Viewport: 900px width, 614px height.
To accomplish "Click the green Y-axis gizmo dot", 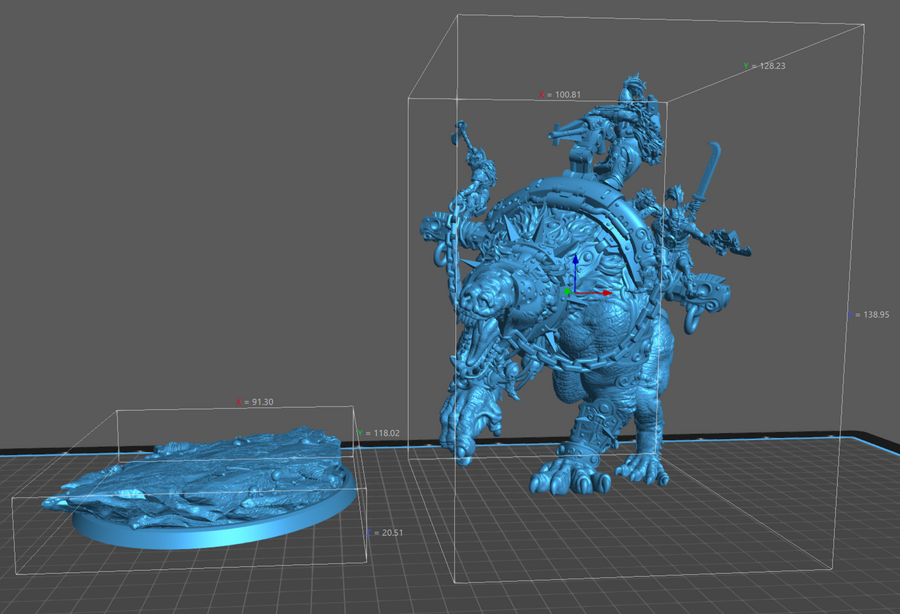I will 567,292.
